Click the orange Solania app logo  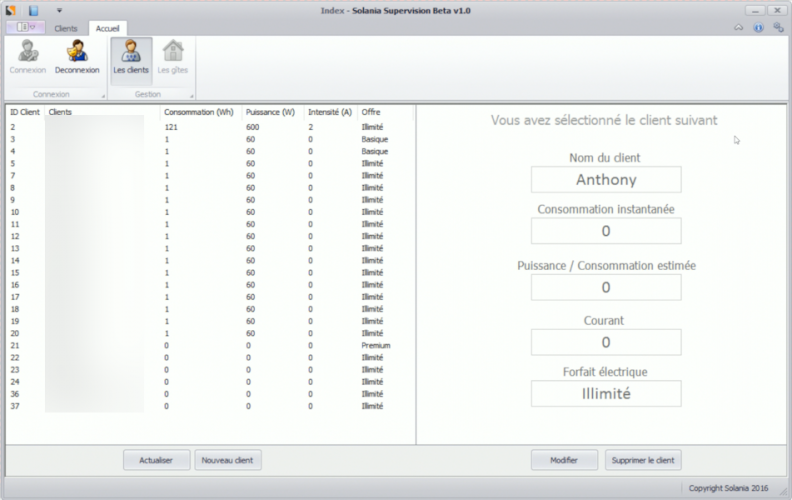tap(11, 10)
